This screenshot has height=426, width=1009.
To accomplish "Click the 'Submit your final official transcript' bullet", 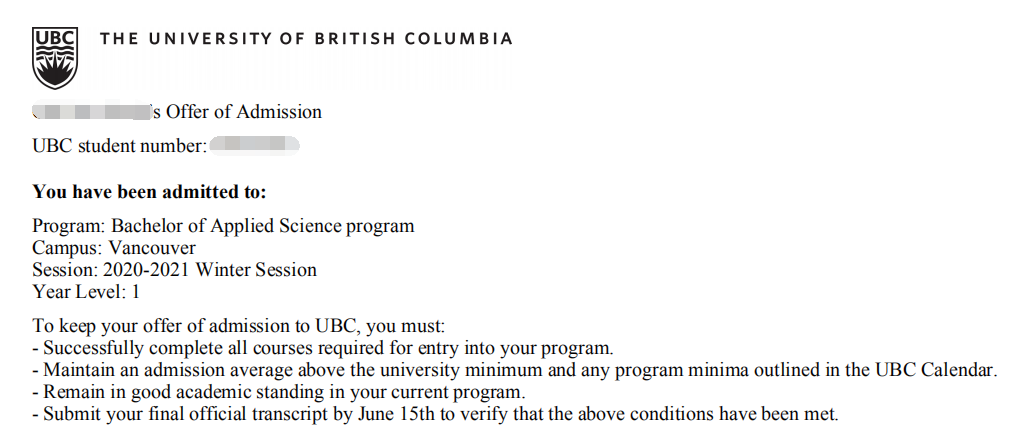I will 436,414.
